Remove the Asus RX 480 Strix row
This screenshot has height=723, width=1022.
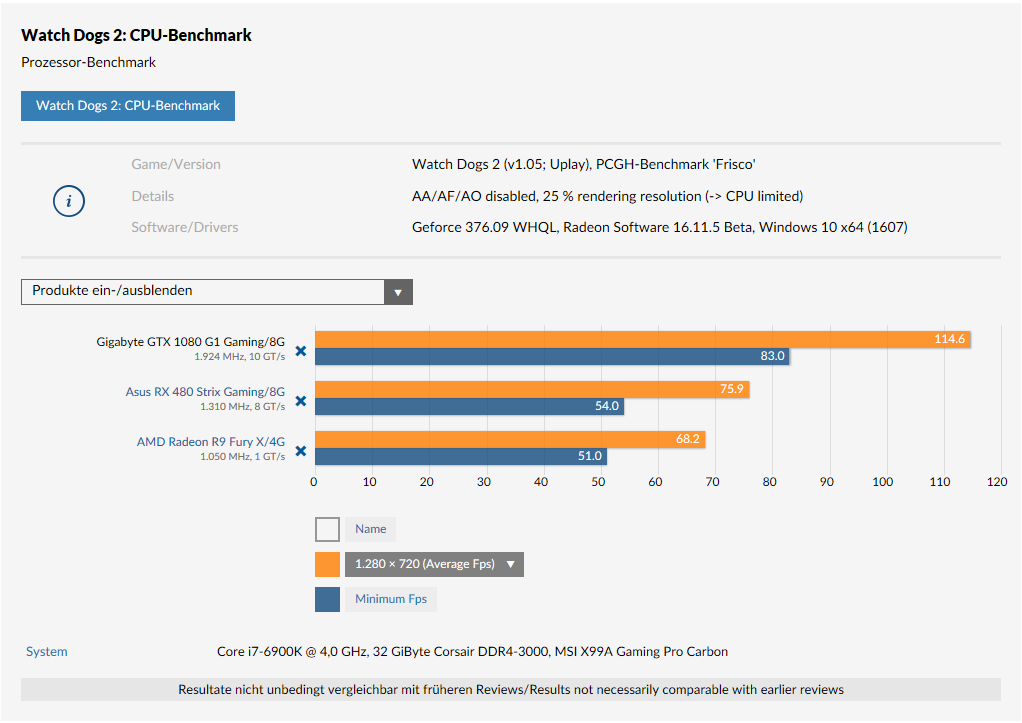pyautogui.click(x=300, y=402)
